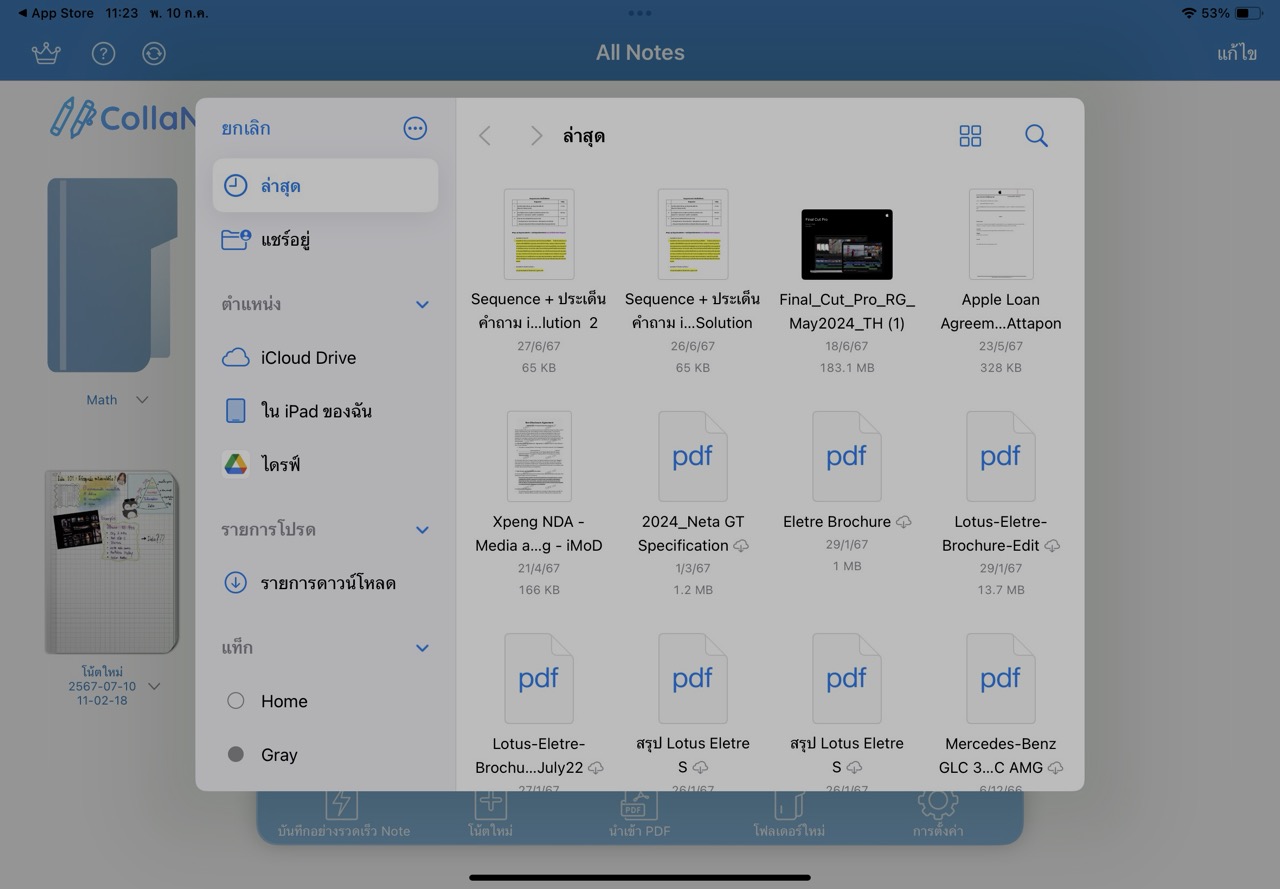Open the crown premium icon
Image resolution: width=1280 pixels, height=889 pixels.
tap(46, 53)
